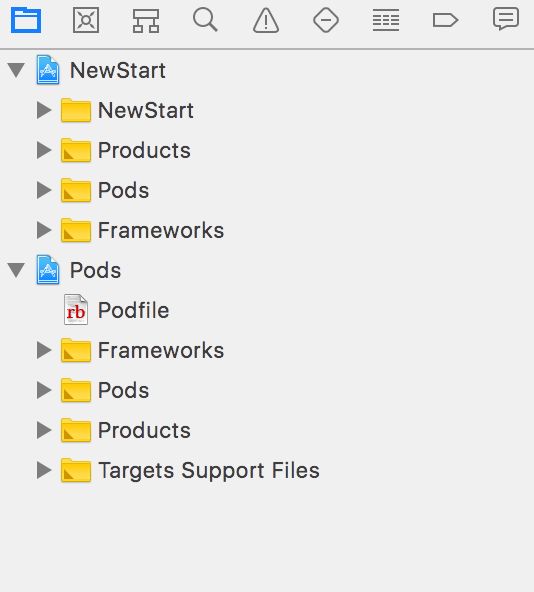The width and height of the screenshot is (534, 592).
Task: Open the Breakpoint navigator icon
Action: tap(445, 20)
